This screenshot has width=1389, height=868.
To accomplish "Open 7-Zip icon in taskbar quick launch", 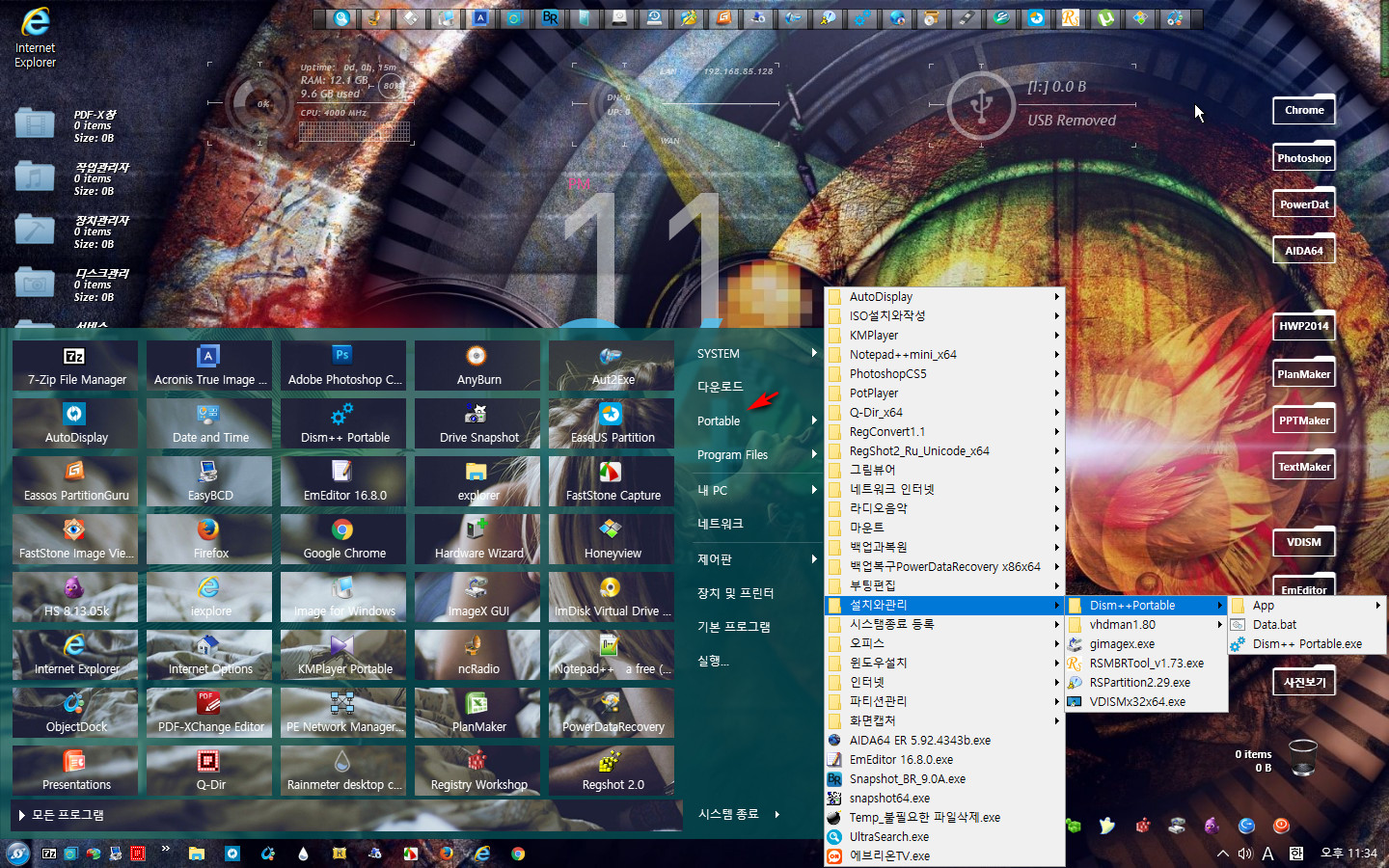I will pyautogui.click(x=49, y=854).
